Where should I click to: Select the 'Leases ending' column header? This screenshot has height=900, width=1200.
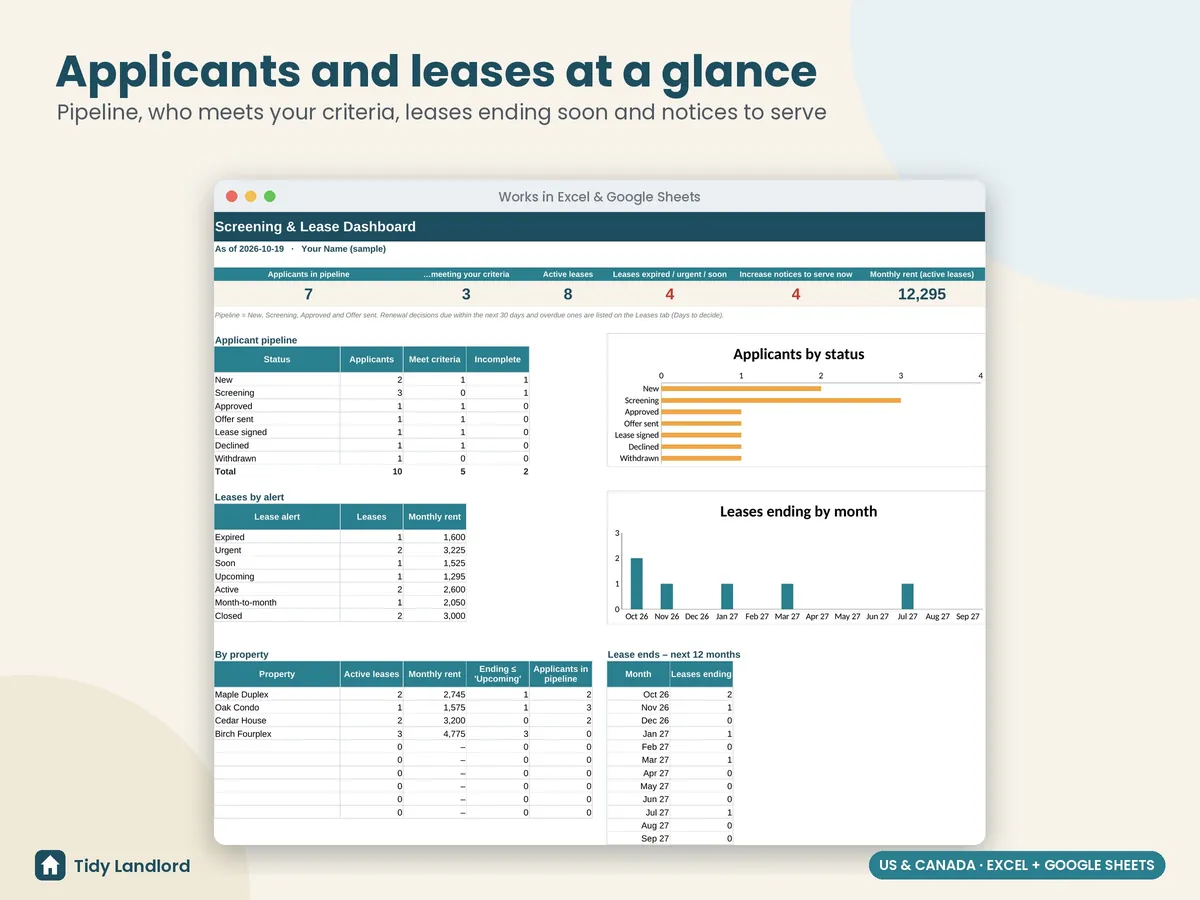point(701,674)
